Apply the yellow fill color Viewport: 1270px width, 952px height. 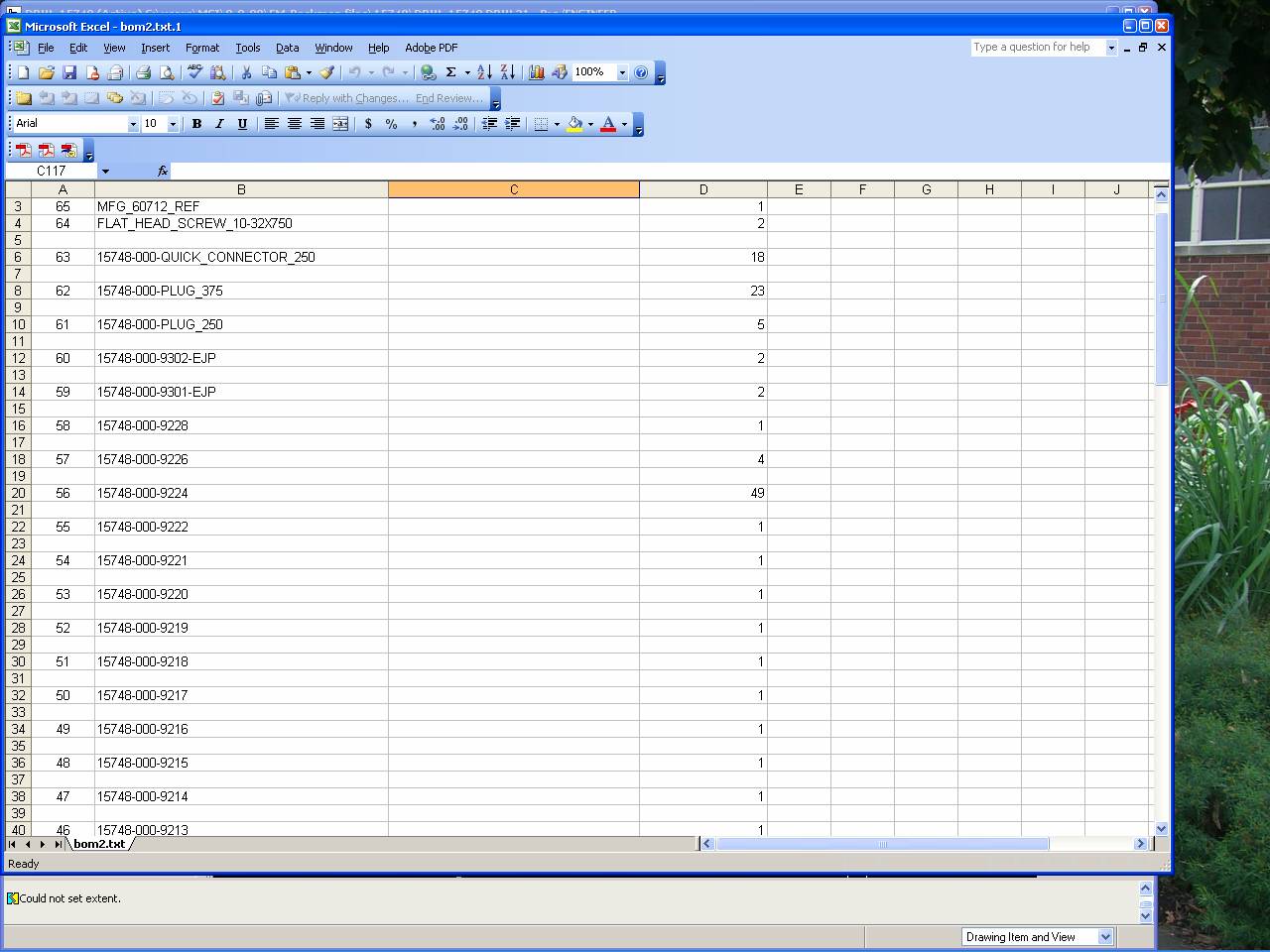click(574, 124)
